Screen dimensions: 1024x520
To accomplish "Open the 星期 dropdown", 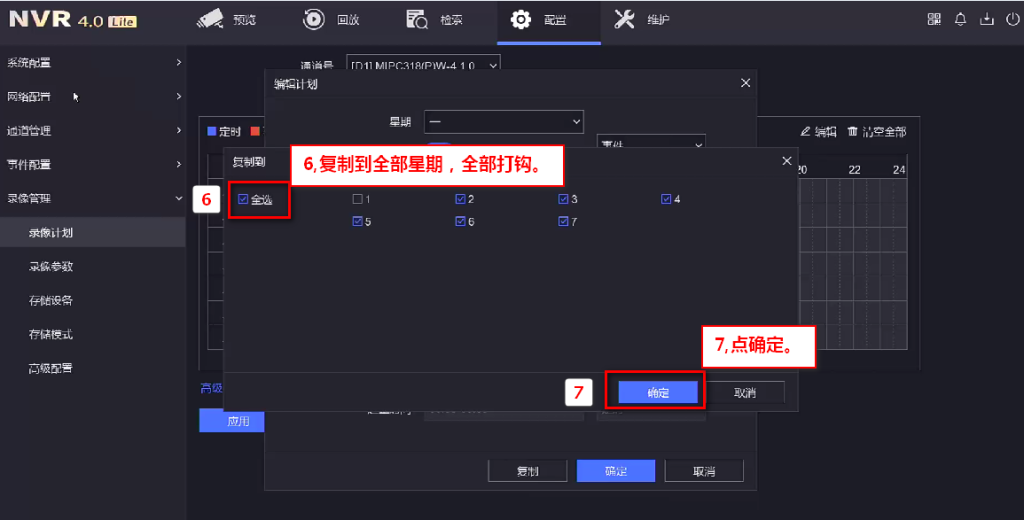I will [504, 122].
